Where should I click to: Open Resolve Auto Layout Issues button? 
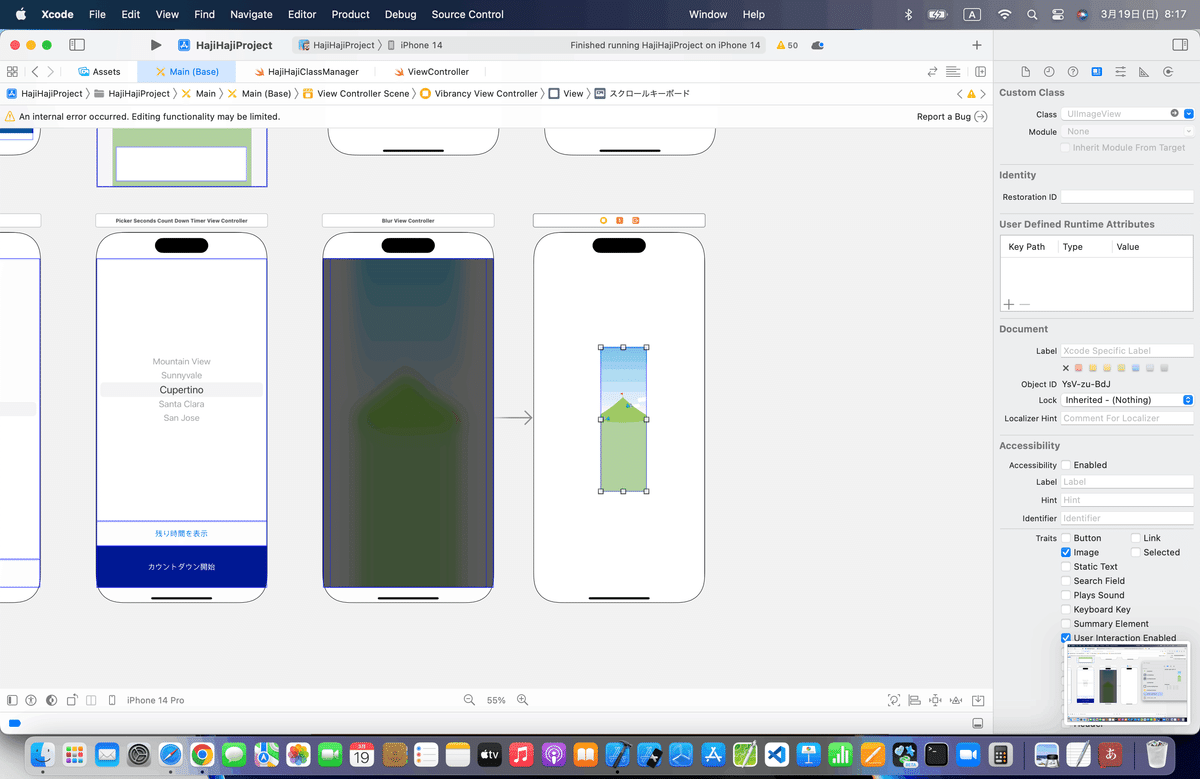[956, 700]
